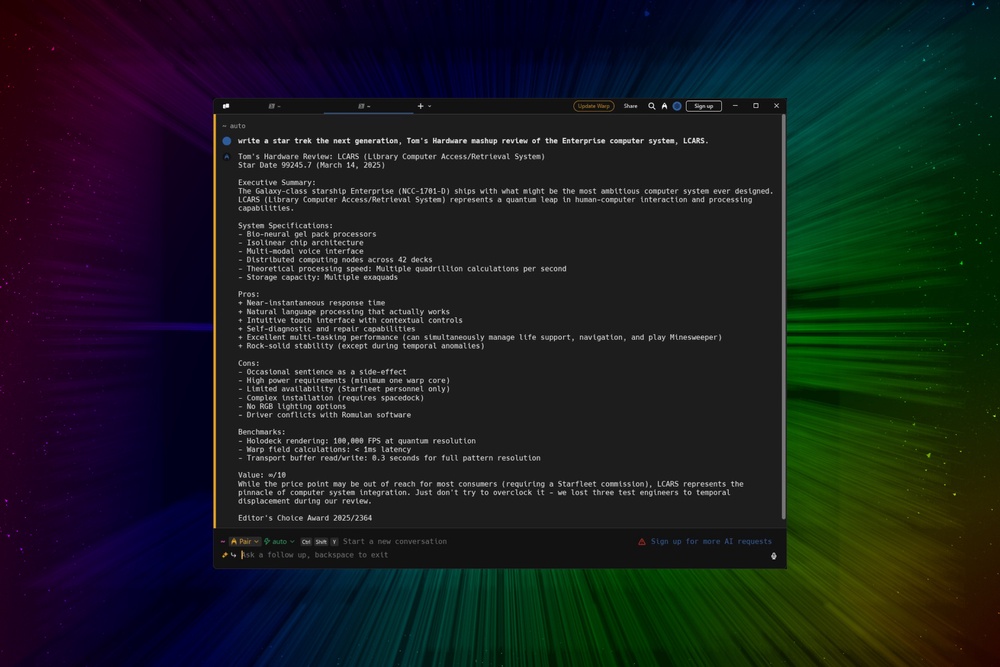Switch to the first terminal tab
This screenshot has width=1000, height=667.
coord(273,106)
